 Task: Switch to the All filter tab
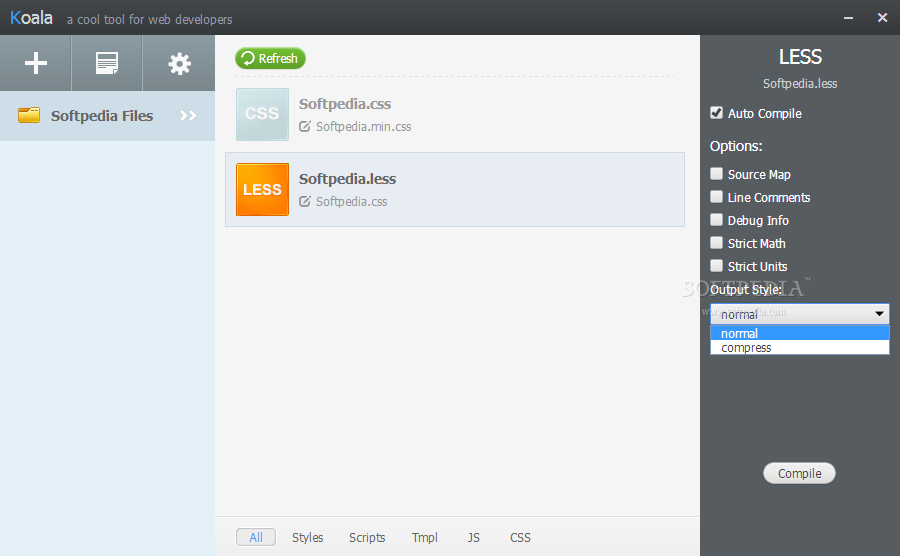click(x=256, y=538)
